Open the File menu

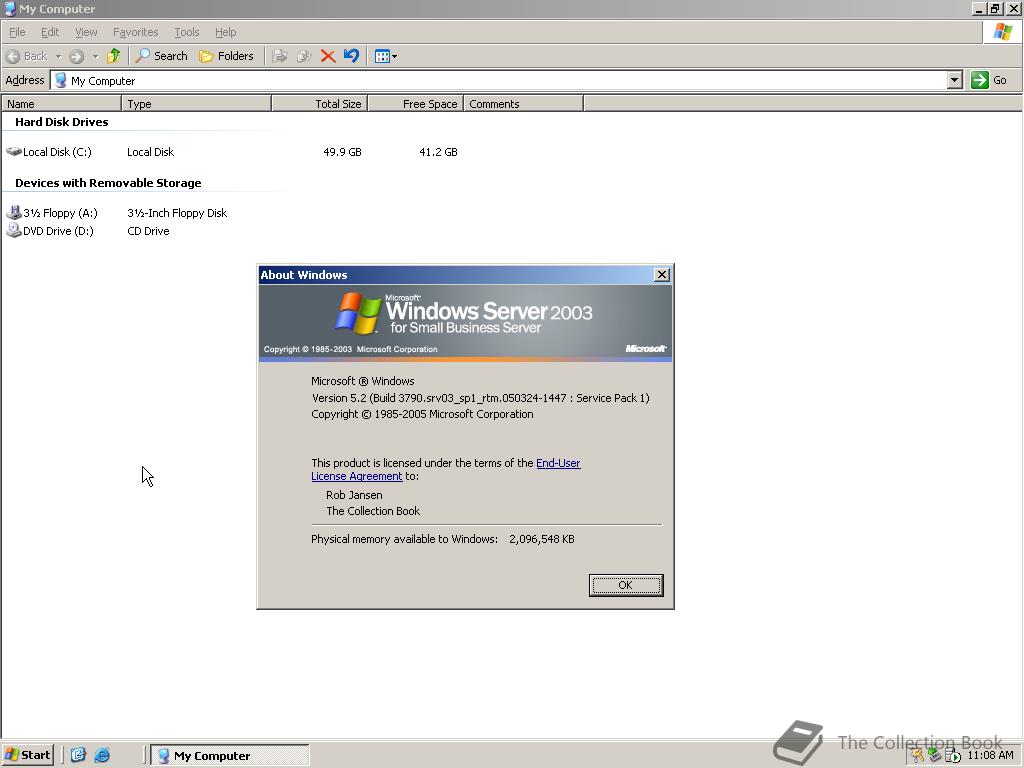coord(17,32)
